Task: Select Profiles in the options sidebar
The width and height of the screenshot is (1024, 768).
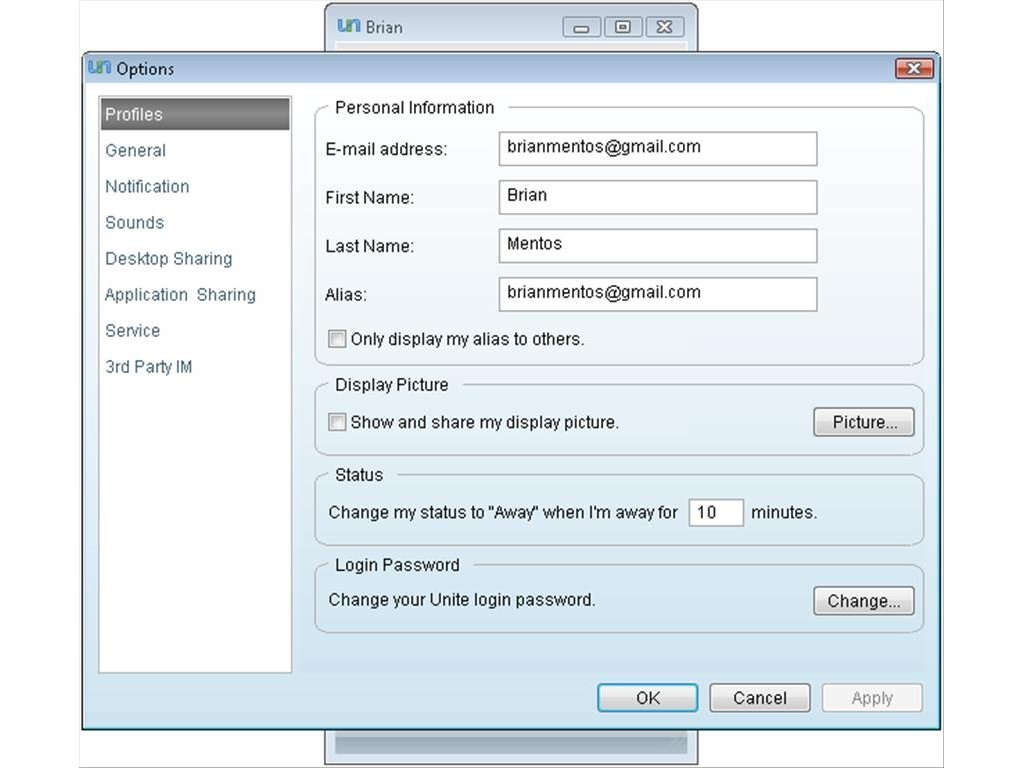Action: pos(195,114)
